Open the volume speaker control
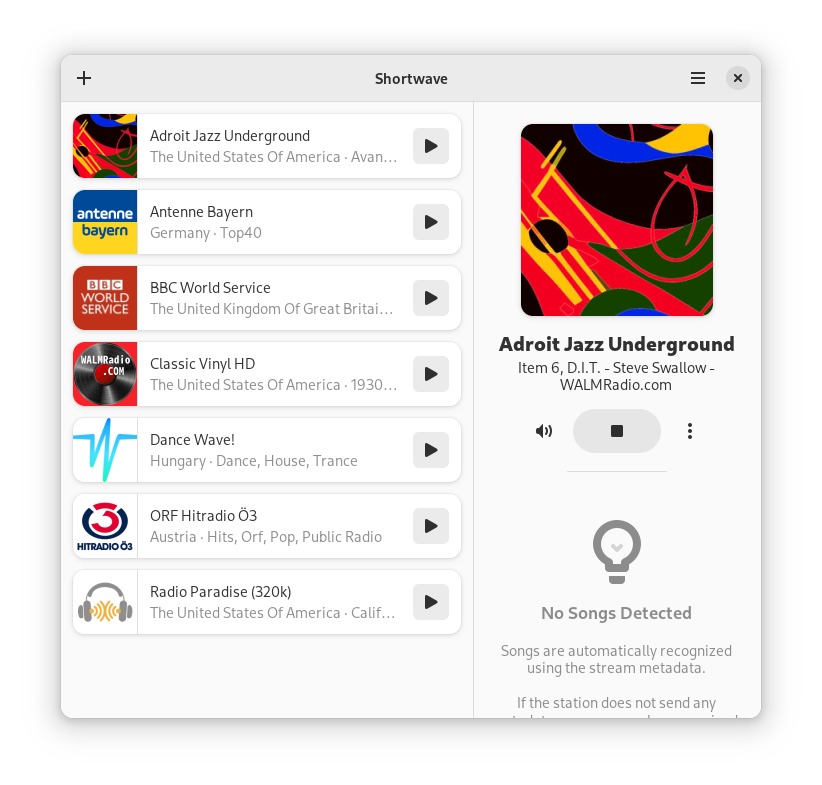Image resolution: width=822 pixels, height=785 pixels. [x=544, y=431]
